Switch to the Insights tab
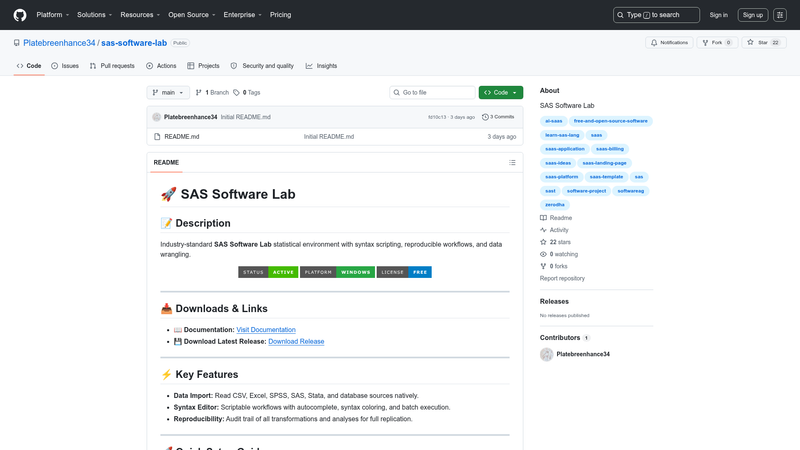 (x=321, y=66)
